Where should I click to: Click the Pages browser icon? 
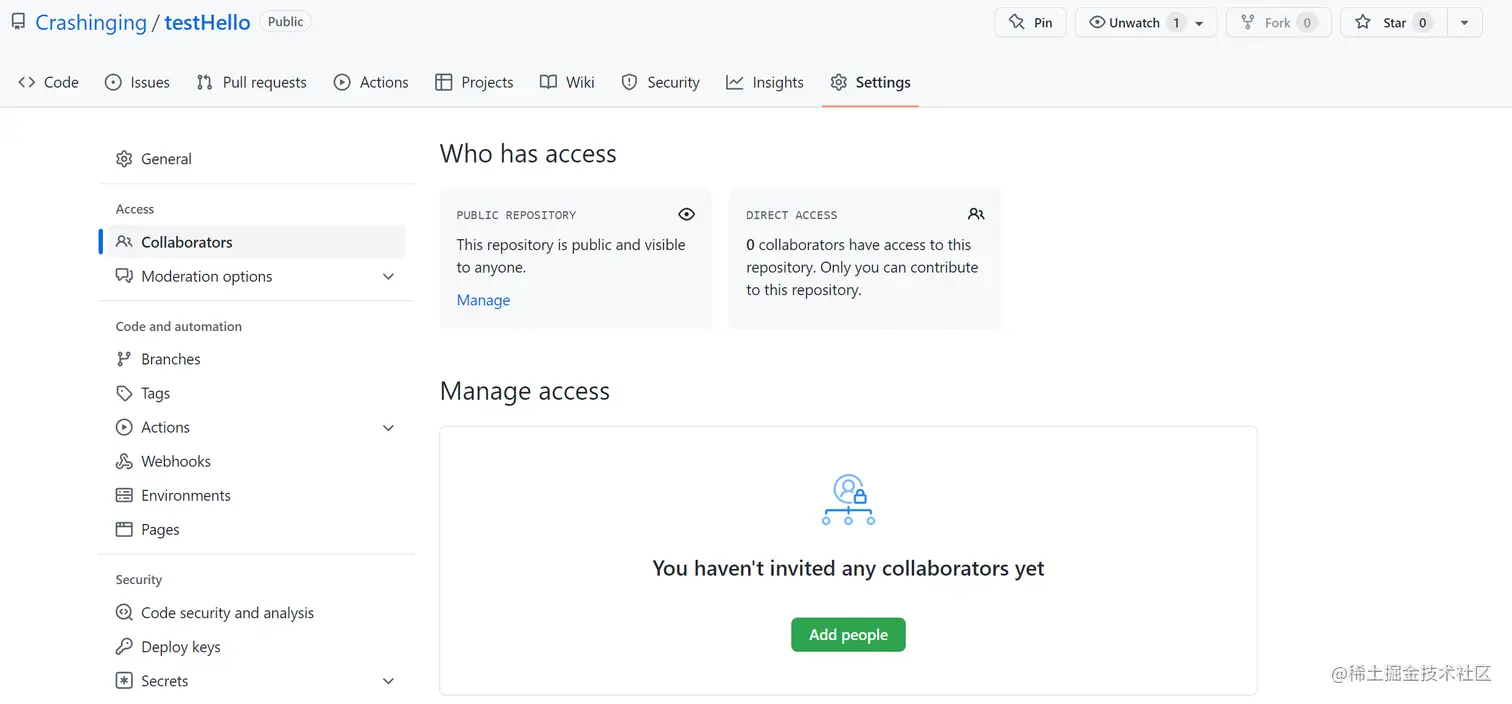coord(124,529)
